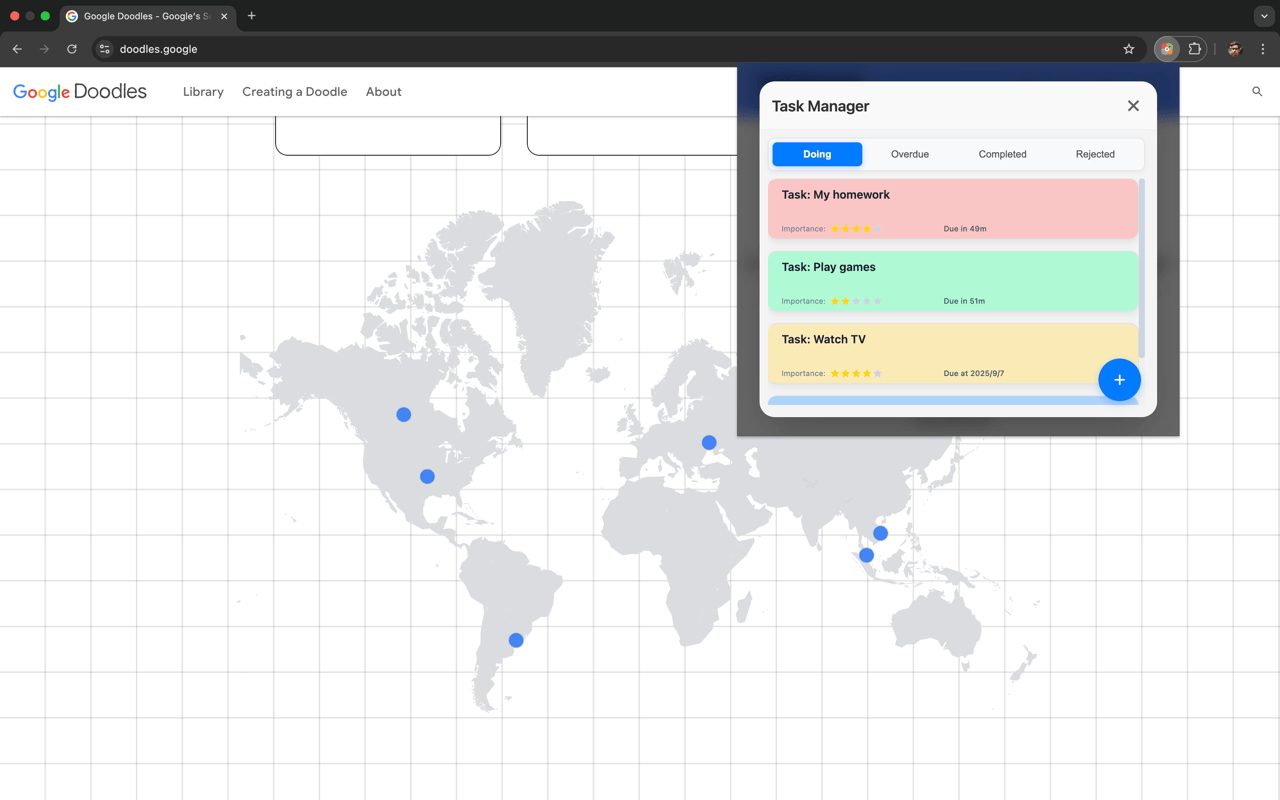
Task: Open Chrome three-dot menu
Action: (1263, 49)
